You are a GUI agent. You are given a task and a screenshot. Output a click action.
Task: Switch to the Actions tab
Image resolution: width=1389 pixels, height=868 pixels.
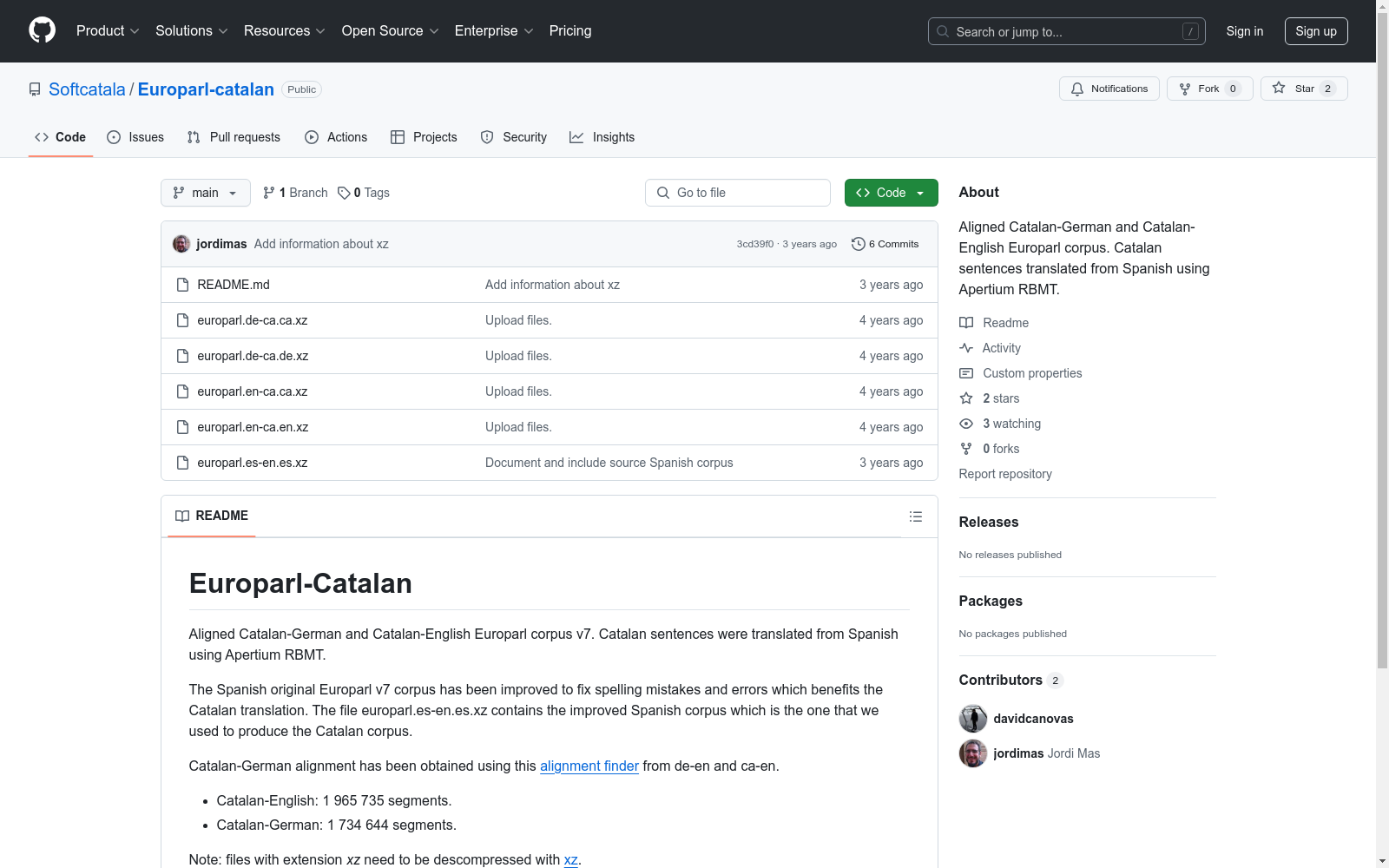coord(336,137)
